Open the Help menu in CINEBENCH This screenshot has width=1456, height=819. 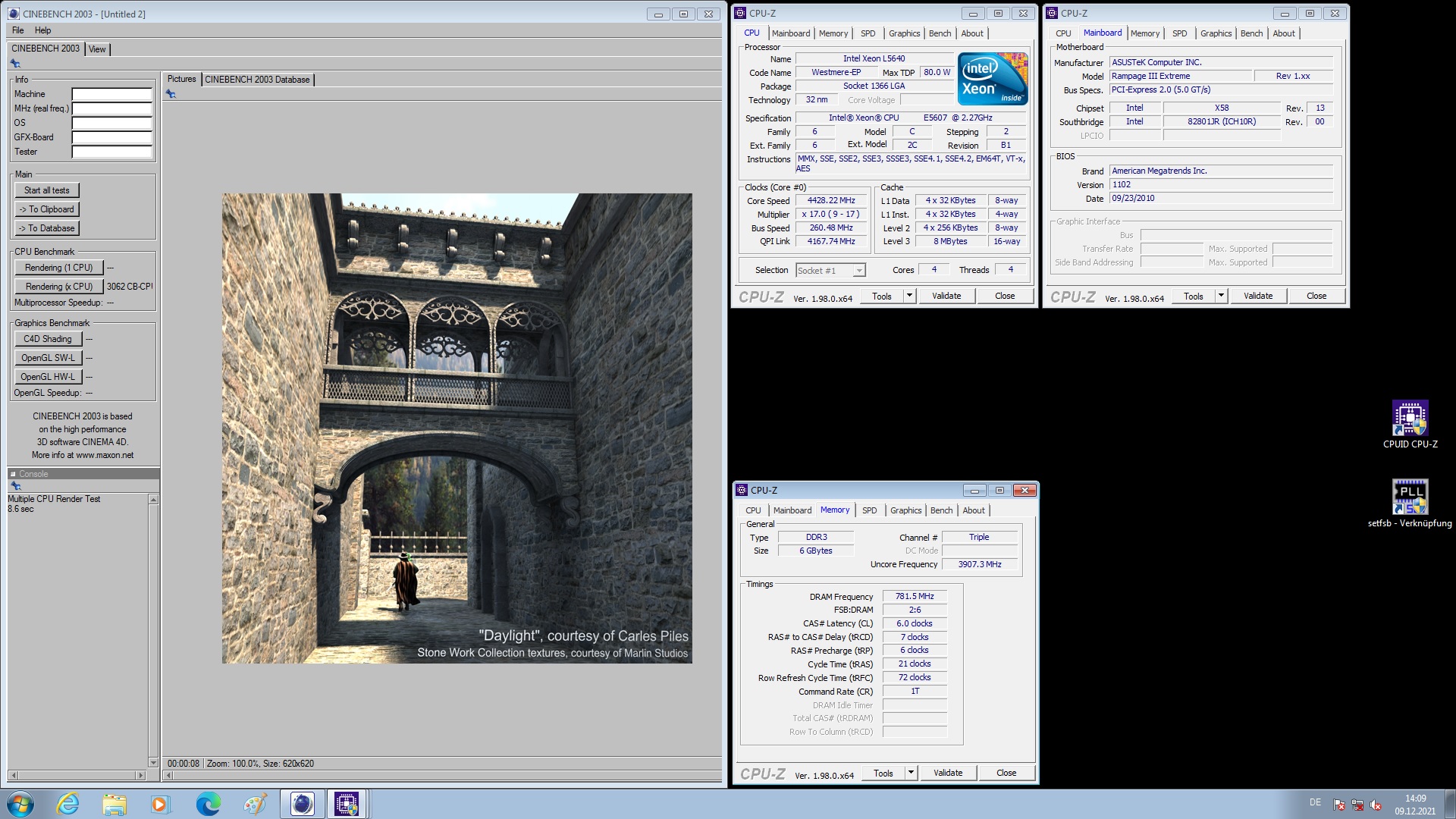43,30
